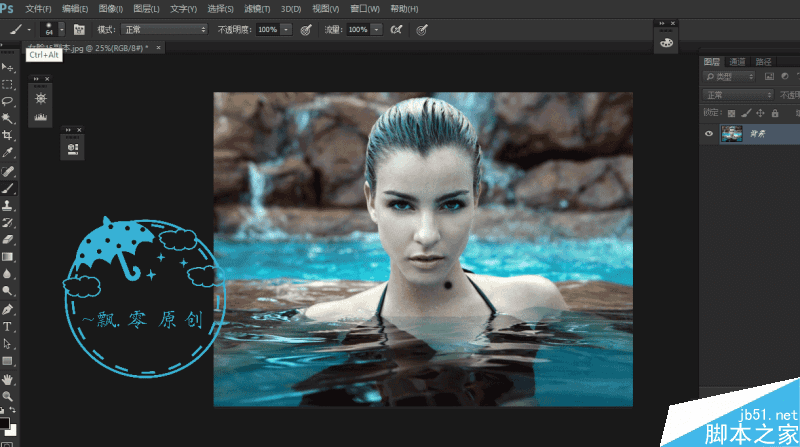Select the Crop tool
800x447 pixels.
[7, 135]
